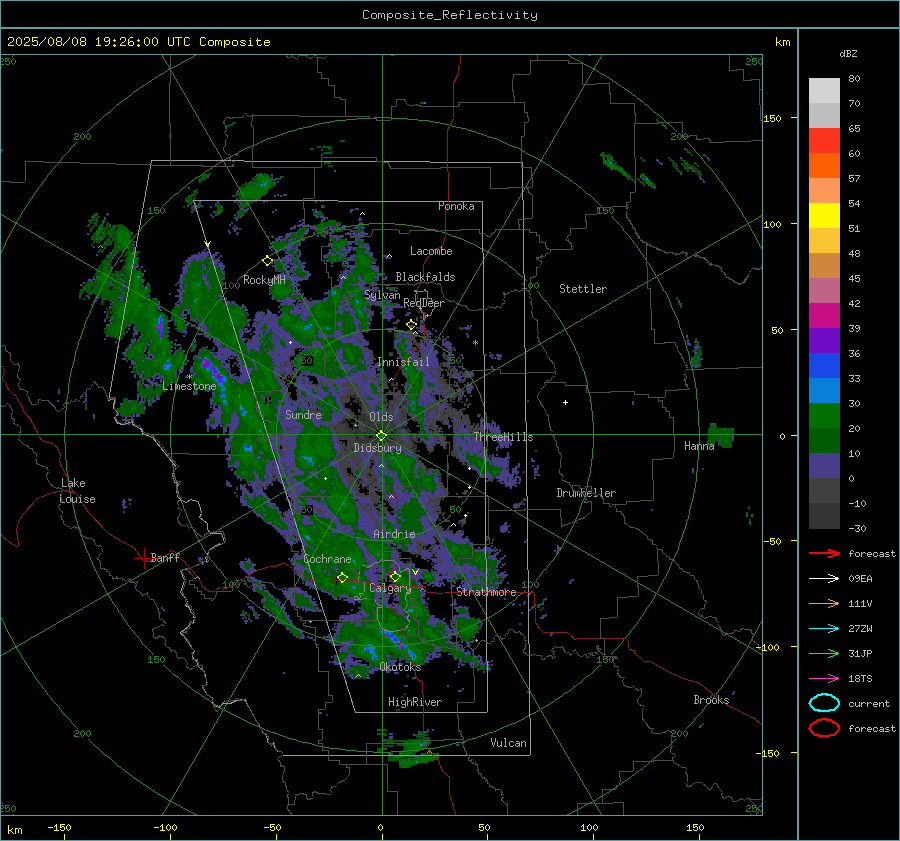This screenshot has height=841, width=900.
Task: Click the Blackfalds label
Action: click(x=425, y=277)
